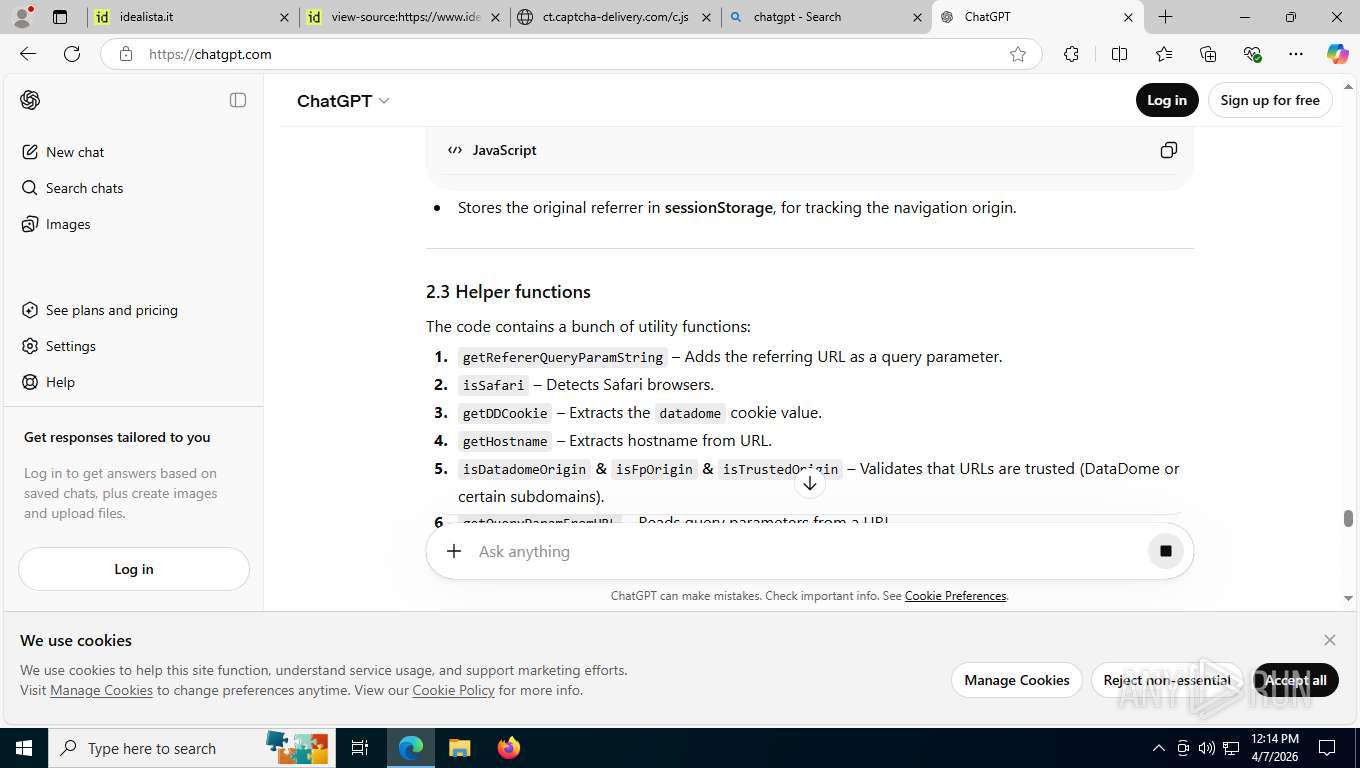Screen dimensions: 1360x768
Task: Copy the JavaScript code block
Action: 1168,150
